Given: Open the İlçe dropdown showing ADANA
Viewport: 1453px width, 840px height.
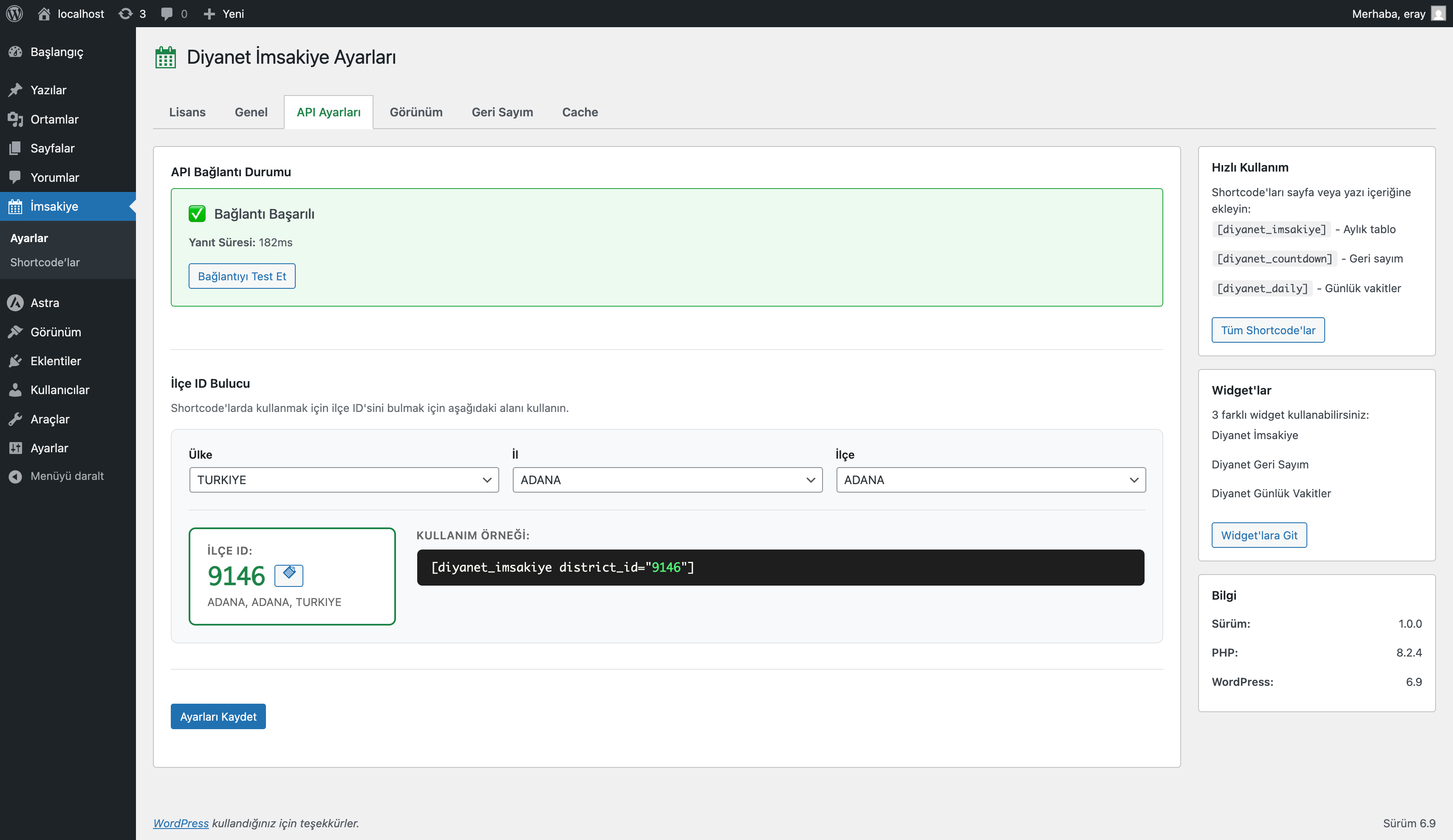Looking at the screenshot, I should [991, 480].
